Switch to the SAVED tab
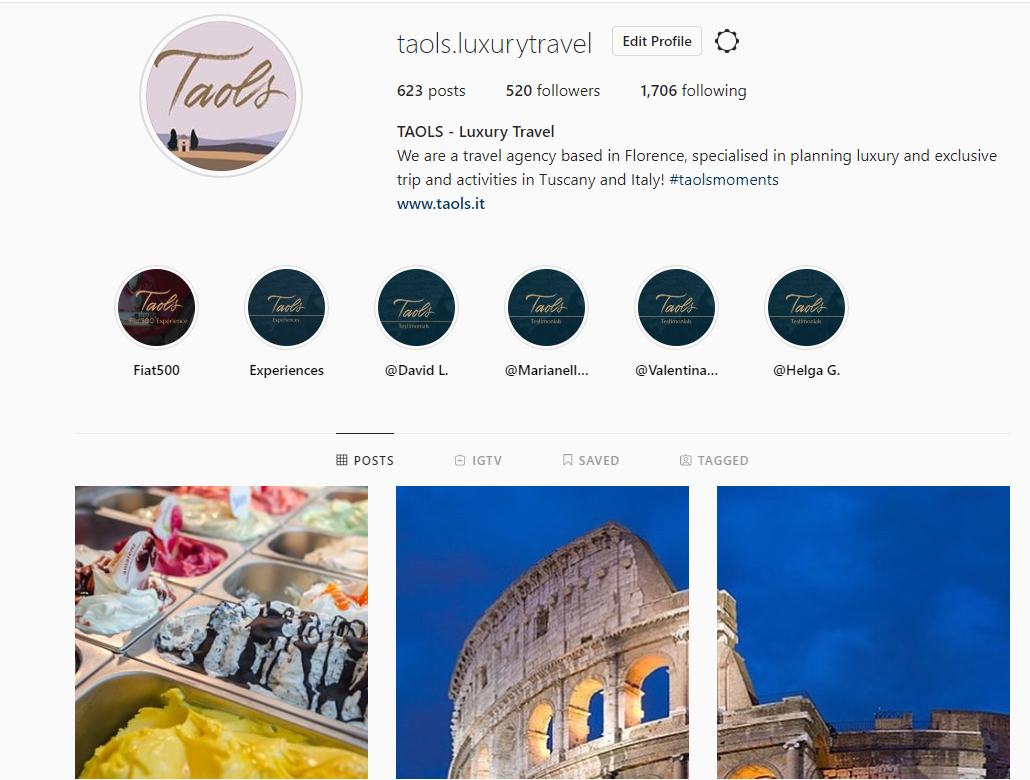The width and height of the screenshot is (1030, 780). click(591, 461)
